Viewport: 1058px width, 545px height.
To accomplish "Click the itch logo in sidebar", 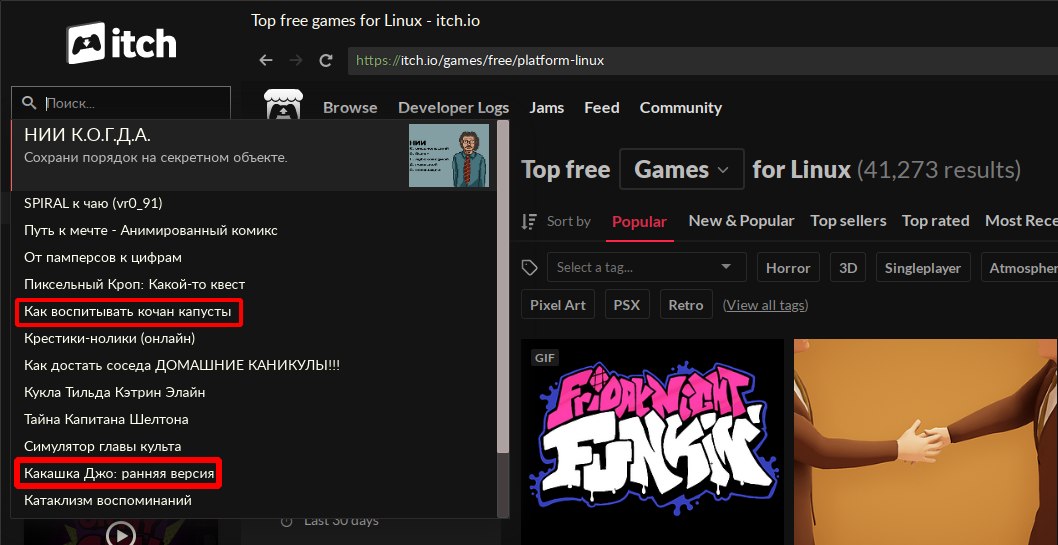I will click(121, 43).
